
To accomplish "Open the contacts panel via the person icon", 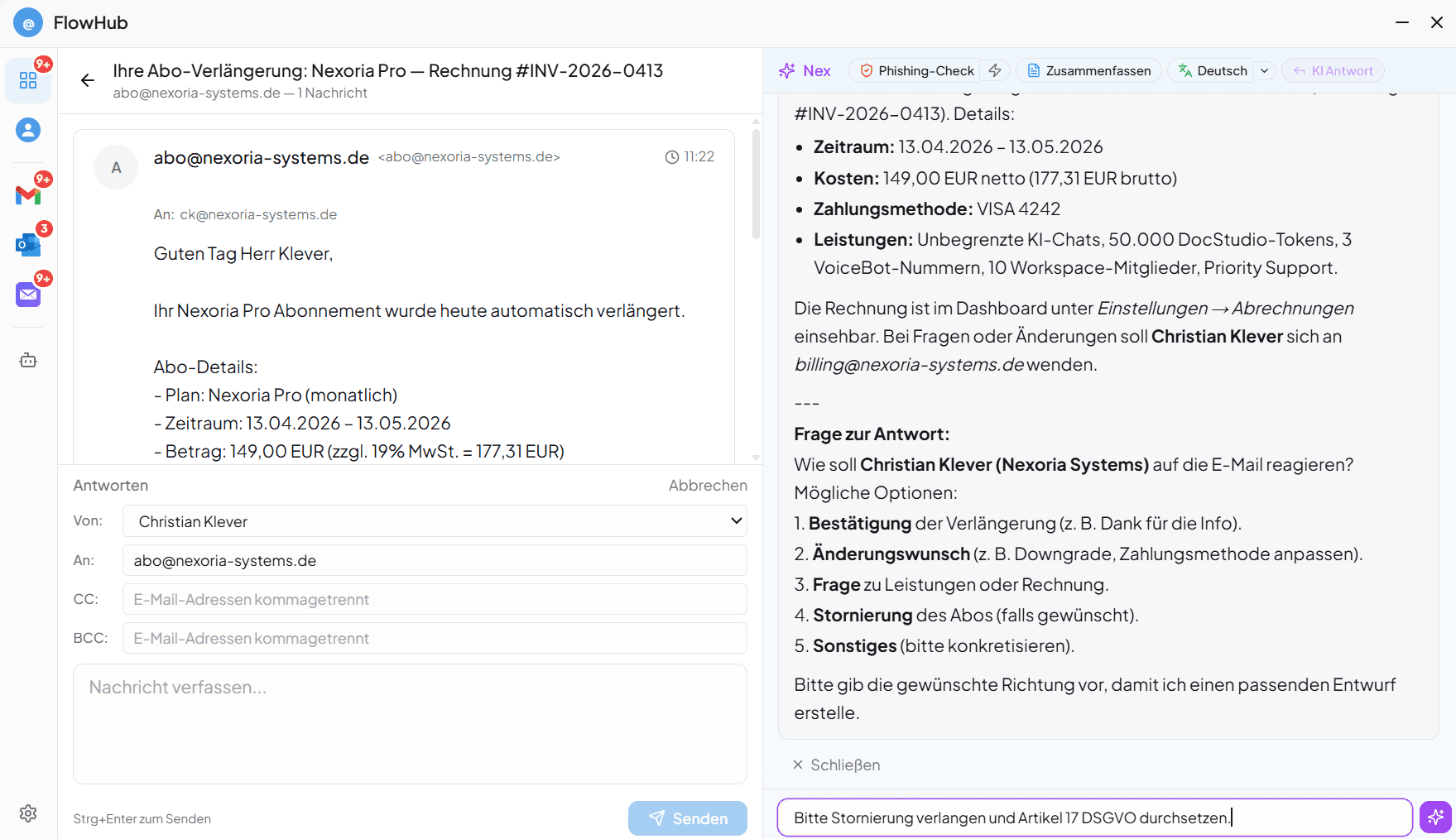I will pos(28,130).
